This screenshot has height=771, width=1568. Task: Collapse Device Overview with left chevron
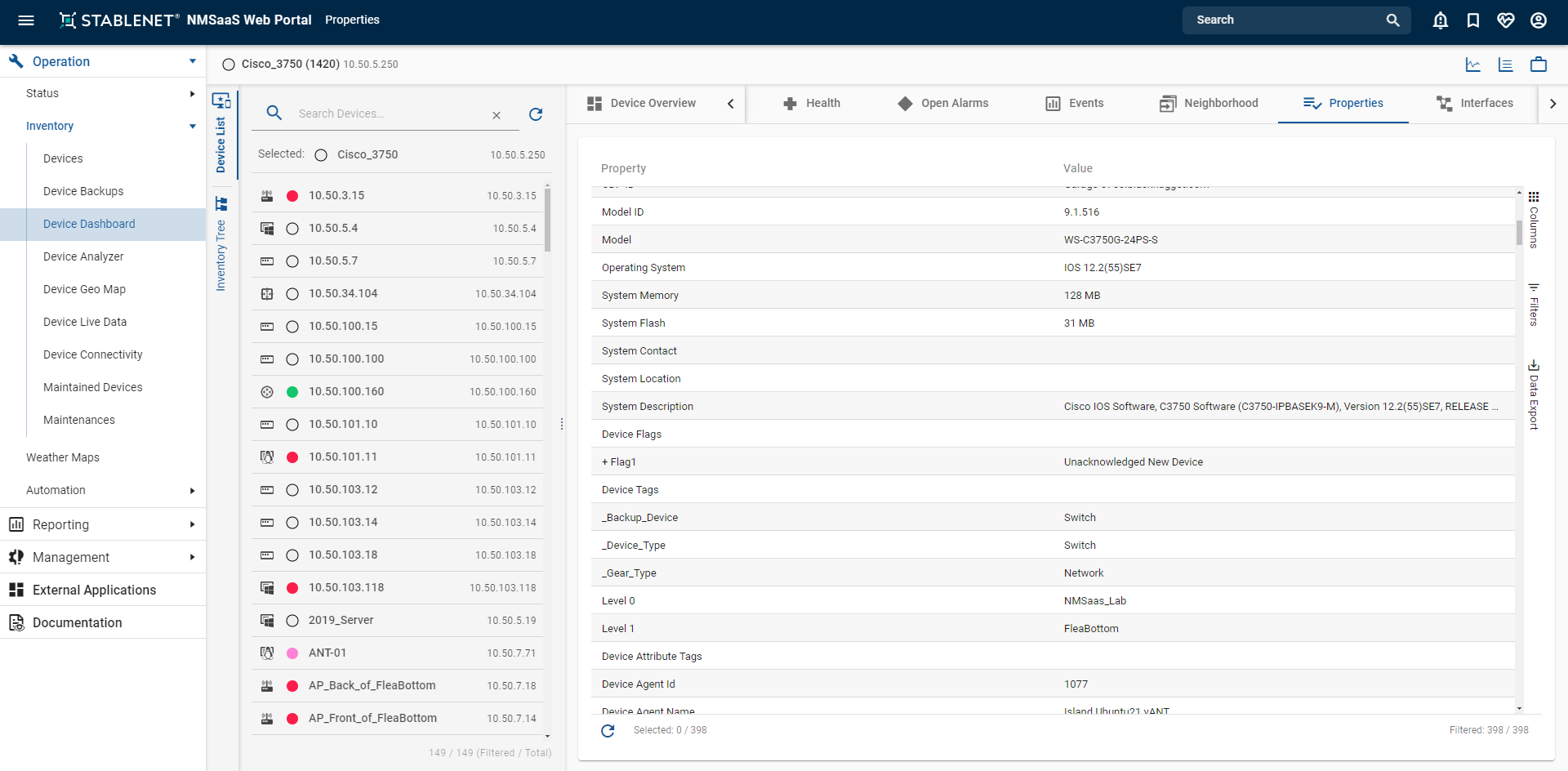tap(731, 104)
